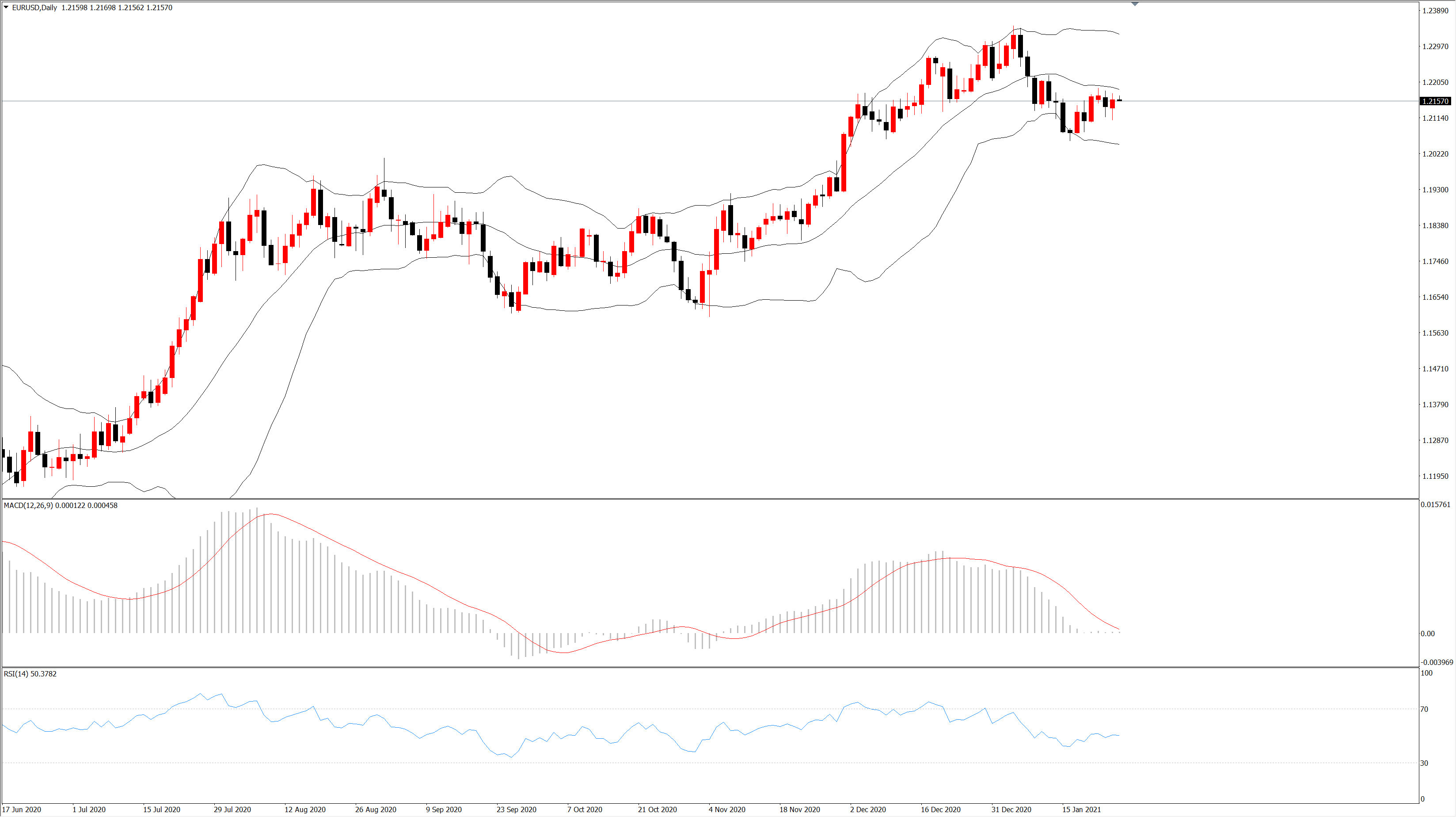Viewport: 1456px width, 817px height.
Task: Click the 30 level in the RSI scale
Action: (1424, 764)
